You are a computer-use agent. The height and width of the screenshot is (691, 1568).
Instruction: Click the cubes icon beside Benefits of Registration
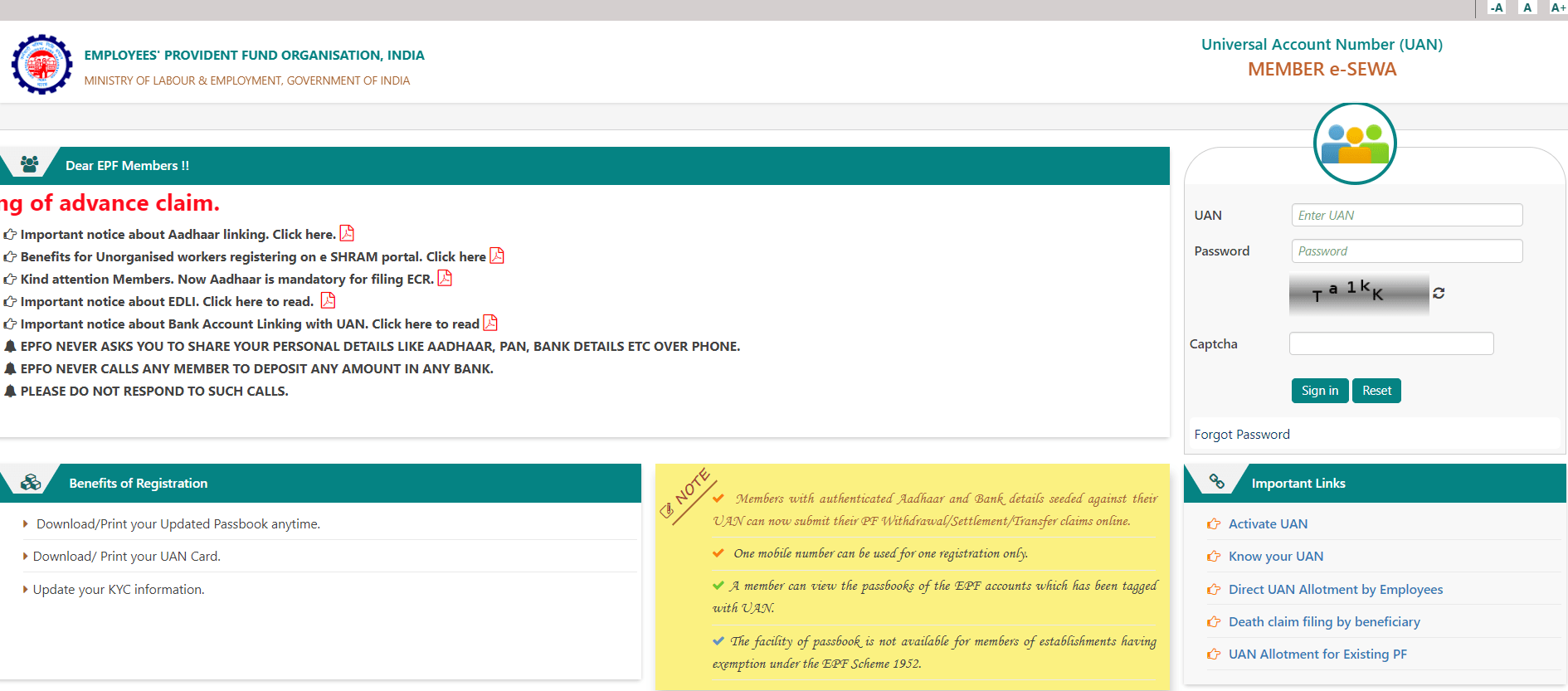pos(31,482)
